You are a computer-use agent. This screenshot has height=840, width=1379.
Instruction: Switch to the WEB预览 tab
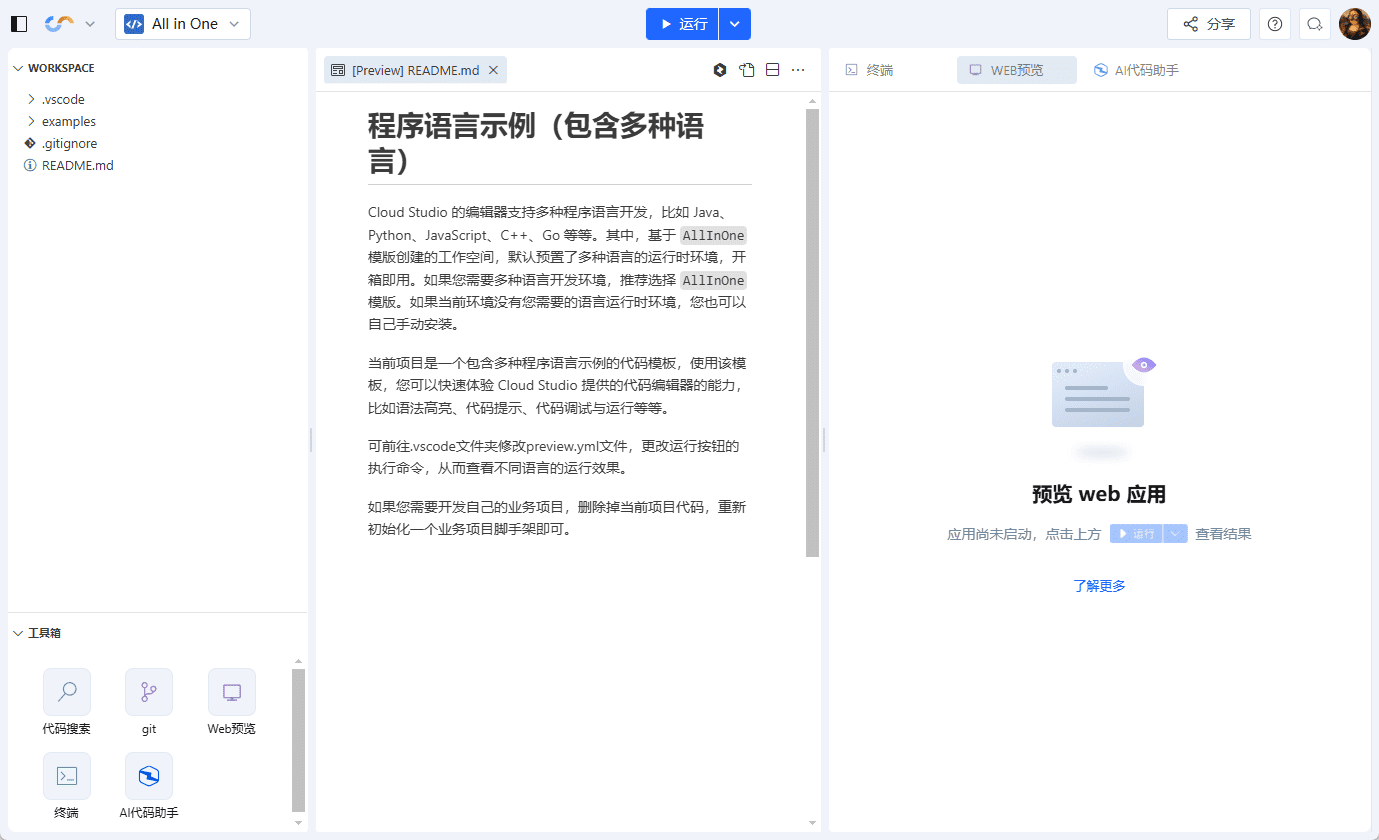[1017, 70]
